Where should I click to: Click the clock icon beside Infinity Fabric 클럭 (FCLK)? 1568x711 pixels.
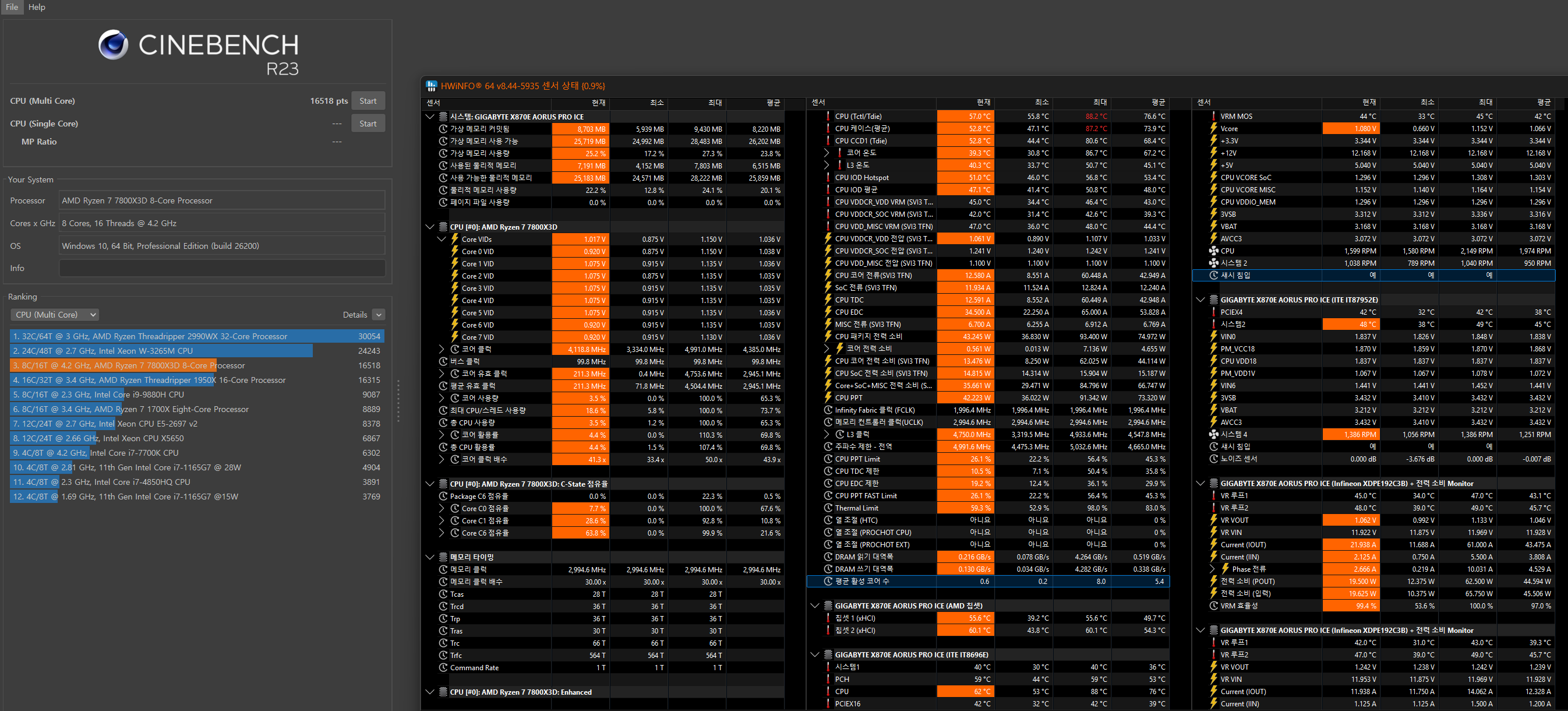tap(828, 410)
